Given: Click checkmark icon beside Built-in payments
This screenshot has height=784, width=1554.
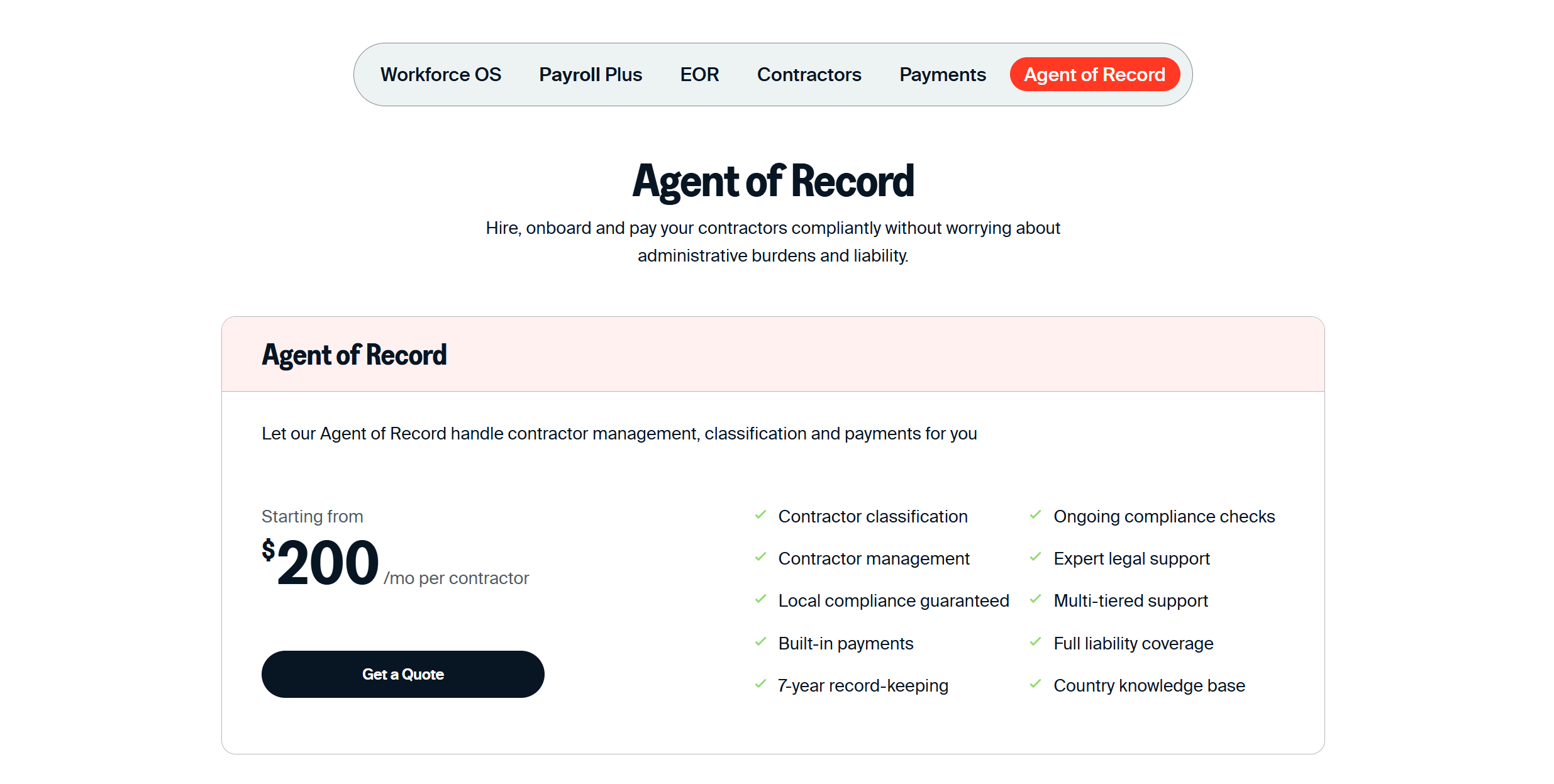Looking at the screenshot, I should coord(760,642).
